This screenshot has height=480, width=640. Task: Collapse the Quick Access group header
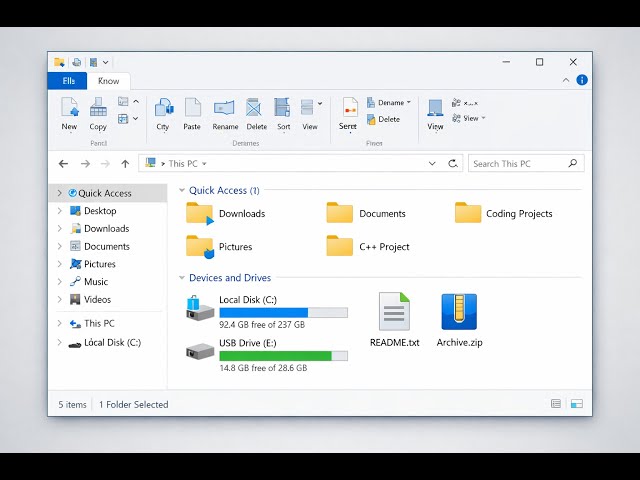pyautogui.click(x=182, y=190)
